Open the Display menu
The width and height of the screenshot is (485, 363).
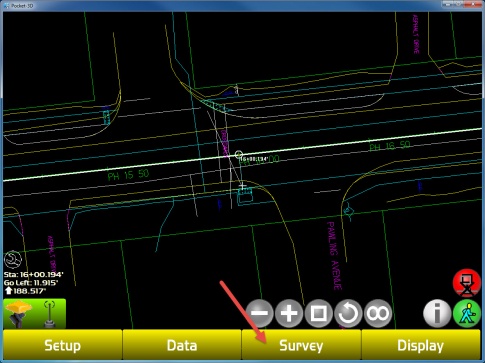(x=421, y=345)
